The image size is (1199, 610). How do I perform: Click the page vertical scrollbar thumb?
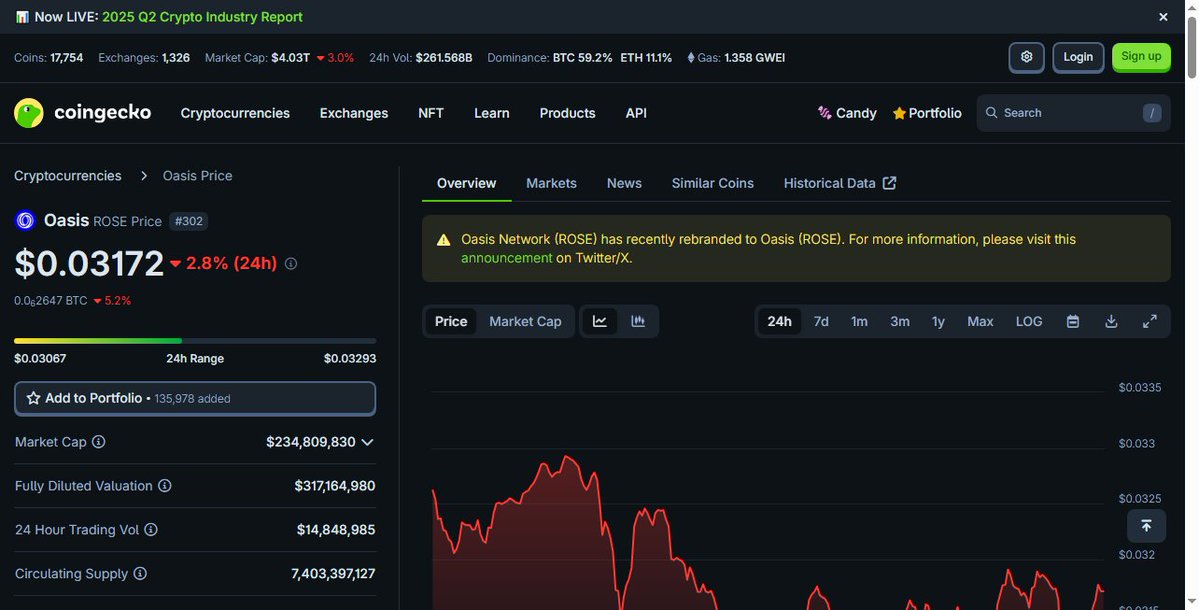[x=1191, y=46]
